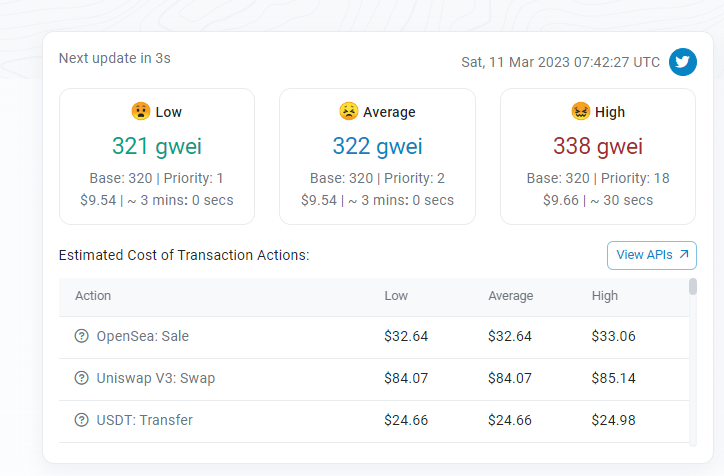This screenshot has height=476, width=724.
Task: Click the $24.98 USDT high cost
Action: [613, 420]
